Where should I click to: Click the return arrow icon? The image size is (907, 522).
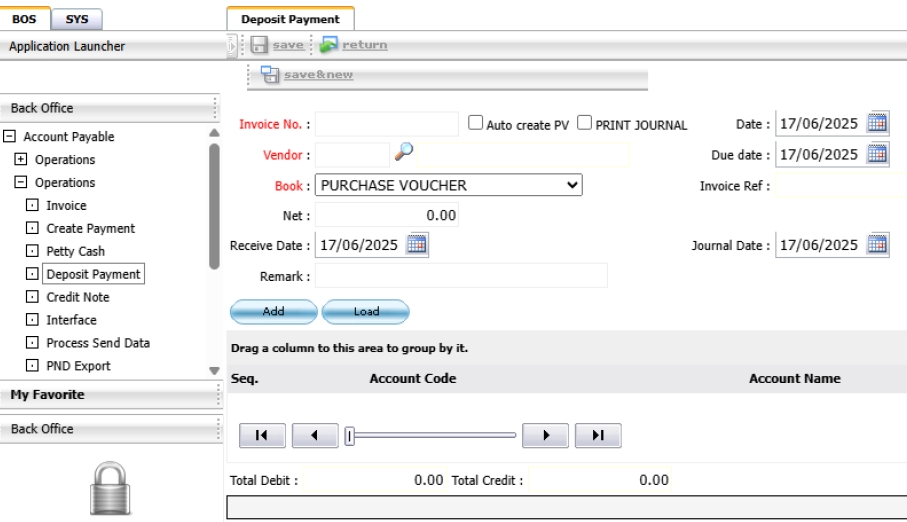click(329, 45)
